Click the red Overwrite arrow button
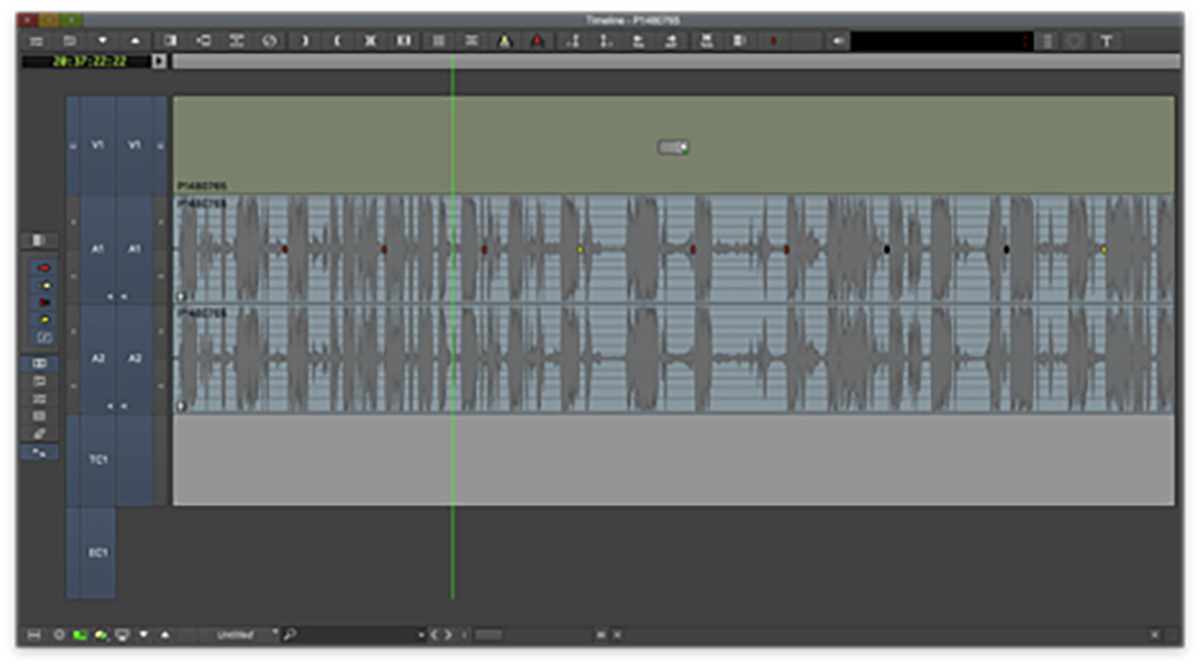 (x=538, y=41)
